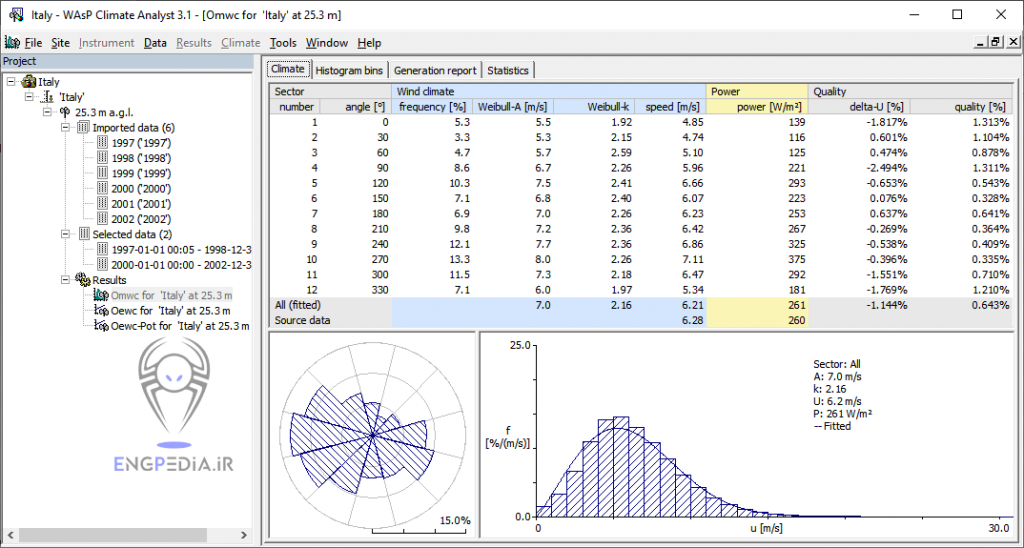Open the Tools menu

283,43
